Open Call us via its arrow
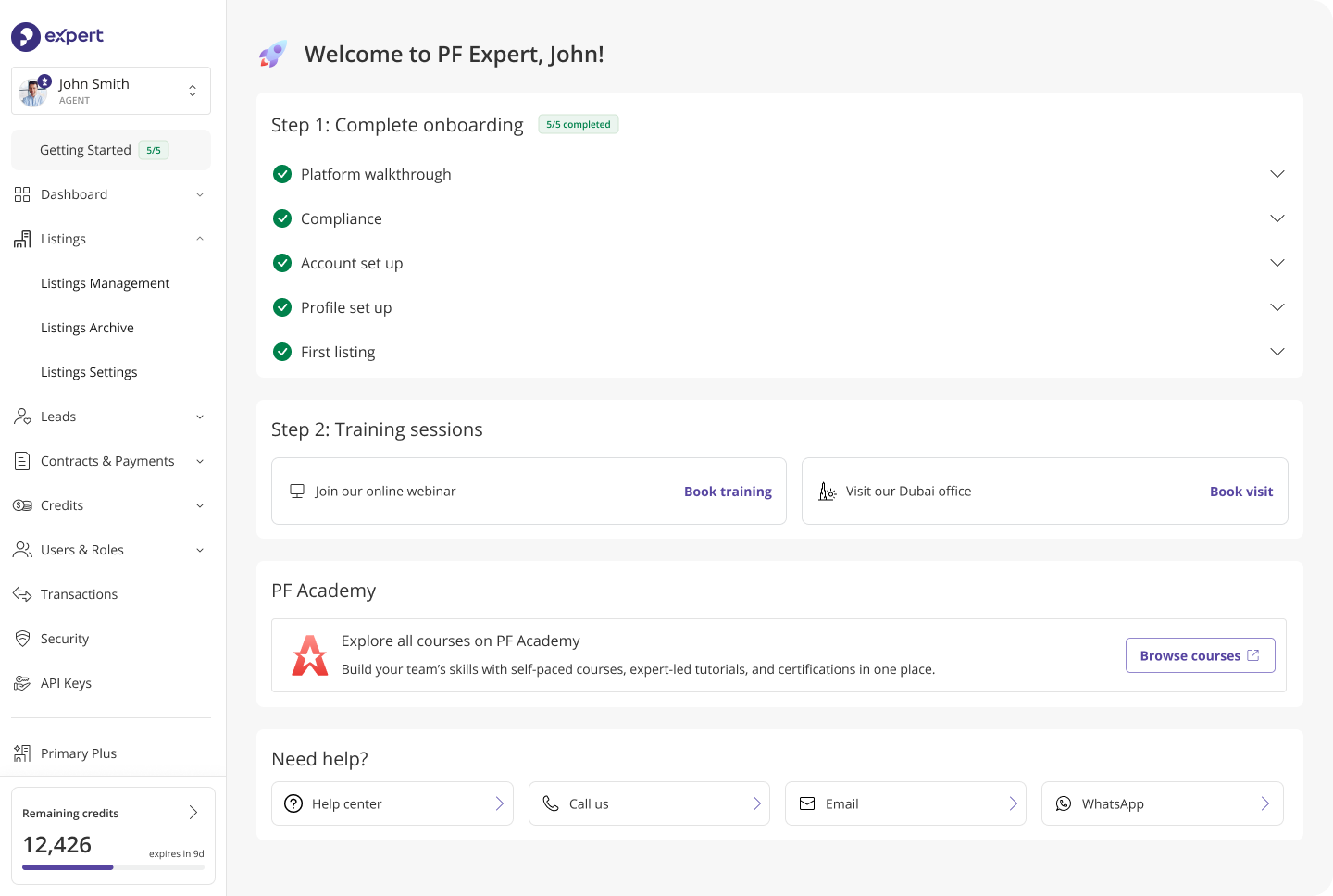1333x896 pixels. click(x=756, y=803)
